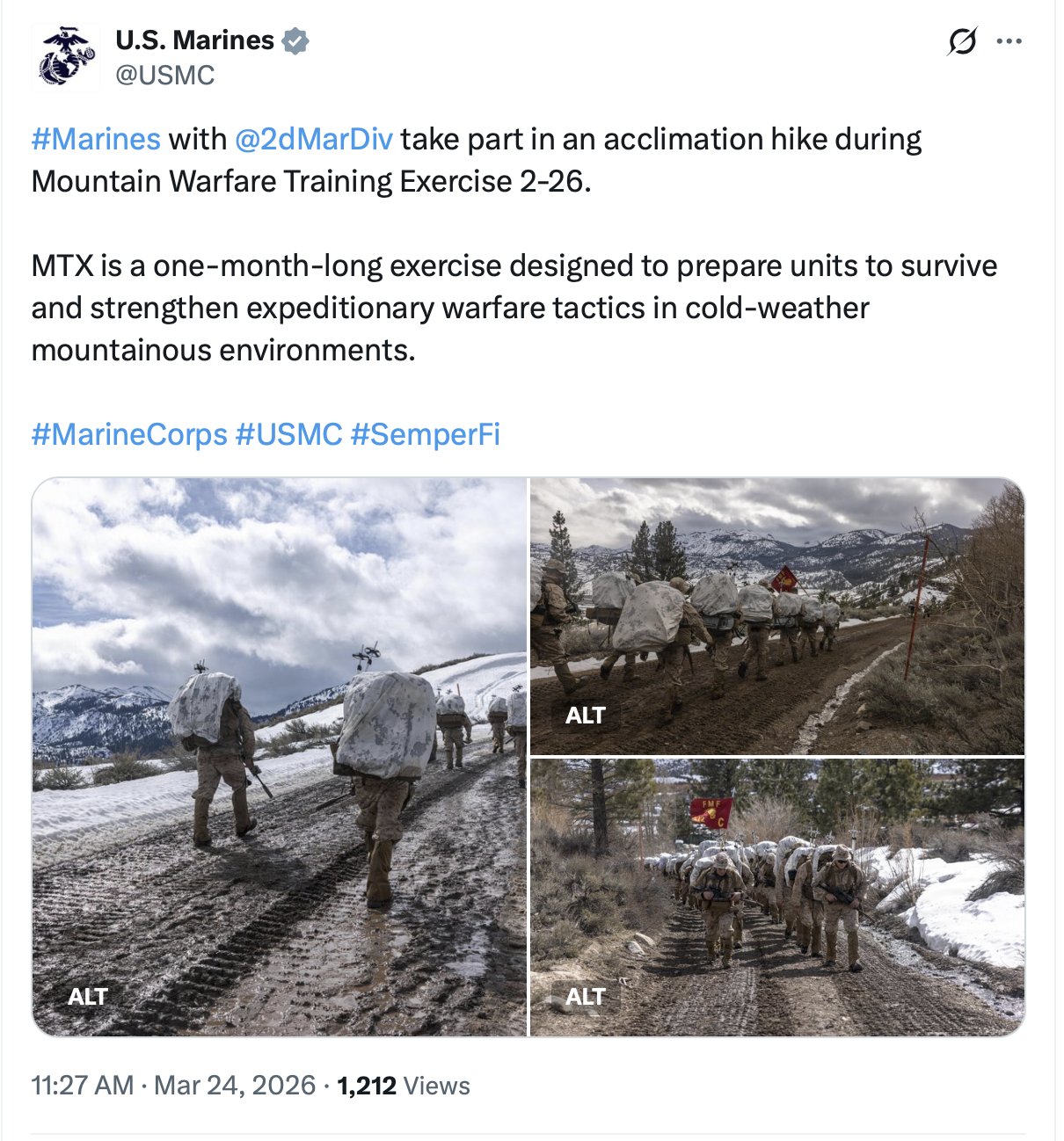Open the U.S. Marines display name
Image resolution: width=1064 pixels, height=1141 pixels.
click(x=194, y=40)
